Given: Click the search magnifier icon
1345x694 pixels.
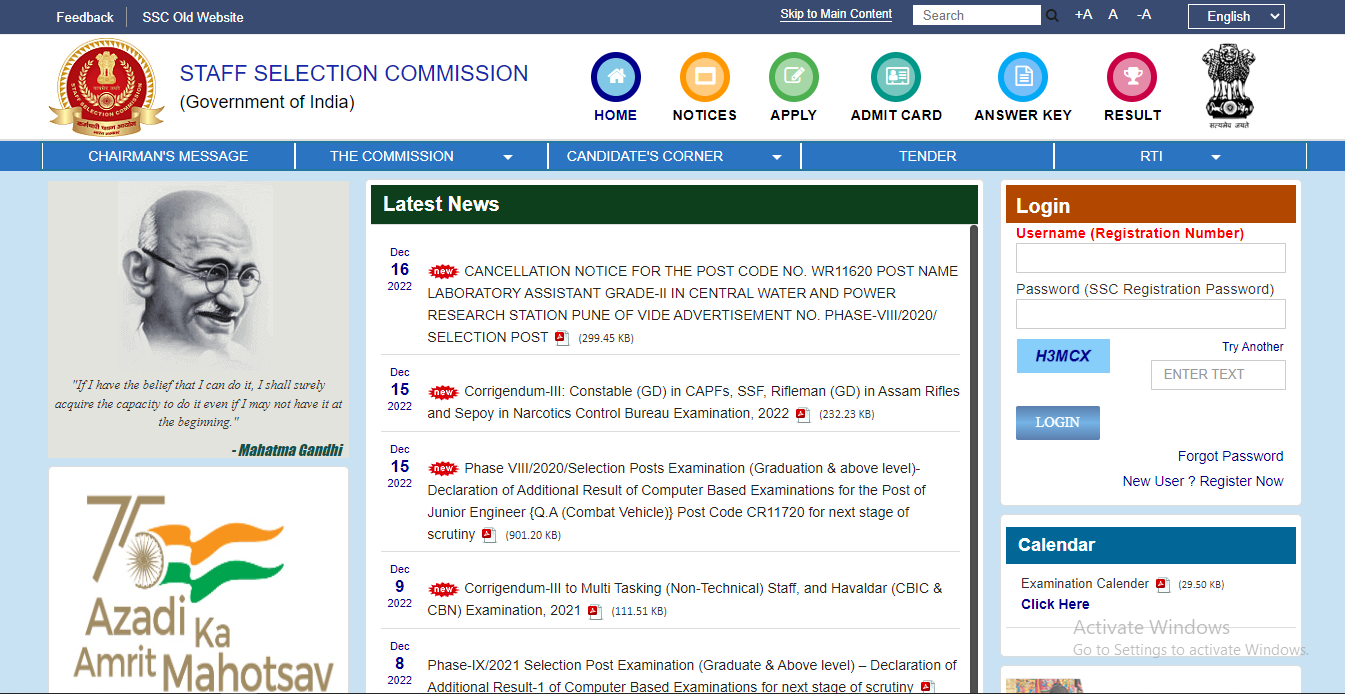Looking at the screenshot, I should pos(1052,16).
